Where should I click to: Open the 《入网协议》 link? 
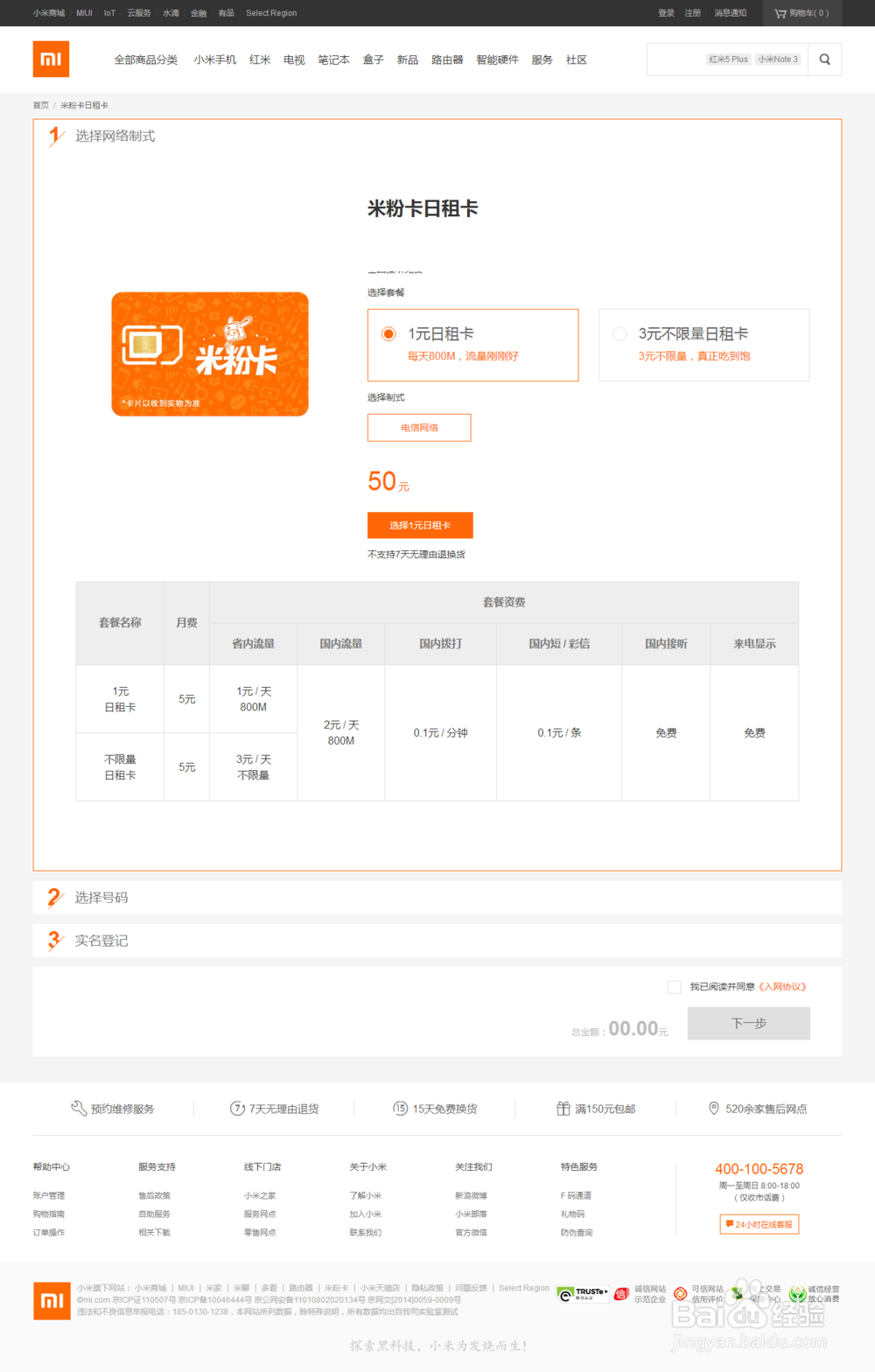(x=782, y=987)
